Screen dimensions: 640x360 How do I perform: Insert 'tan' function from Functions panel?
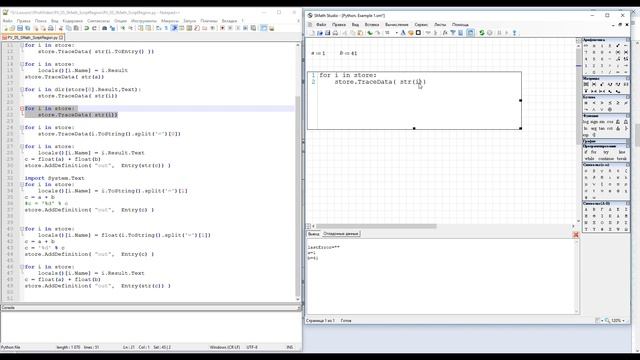pos(602,128)
